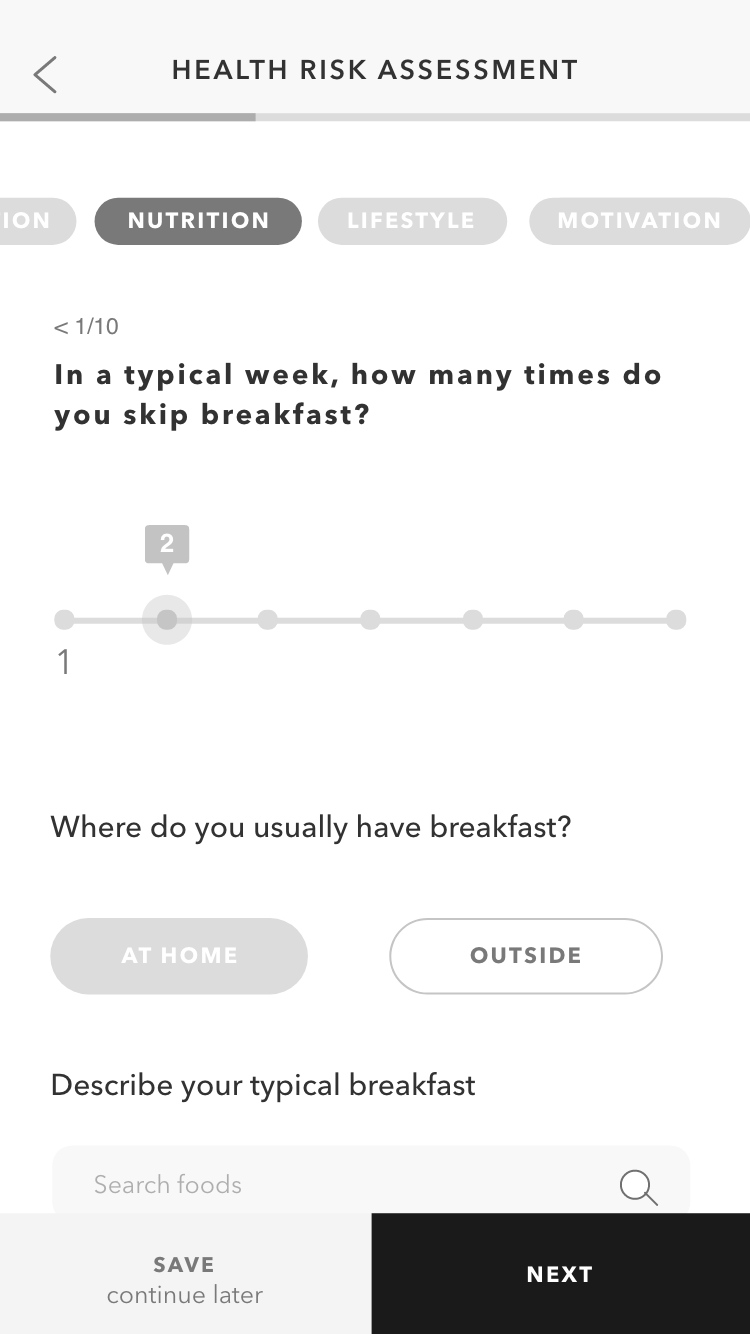Switch to the Lifestyle tab
The image size is (750, 1334).
click(x=412, y=221)
